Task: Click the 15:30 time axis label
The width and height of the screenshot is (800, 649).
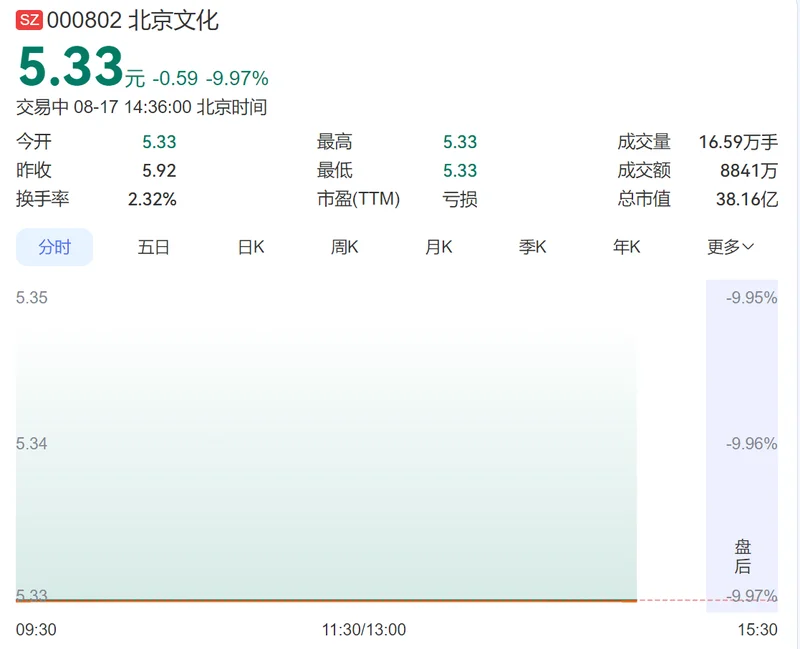Action: (758, 630)
